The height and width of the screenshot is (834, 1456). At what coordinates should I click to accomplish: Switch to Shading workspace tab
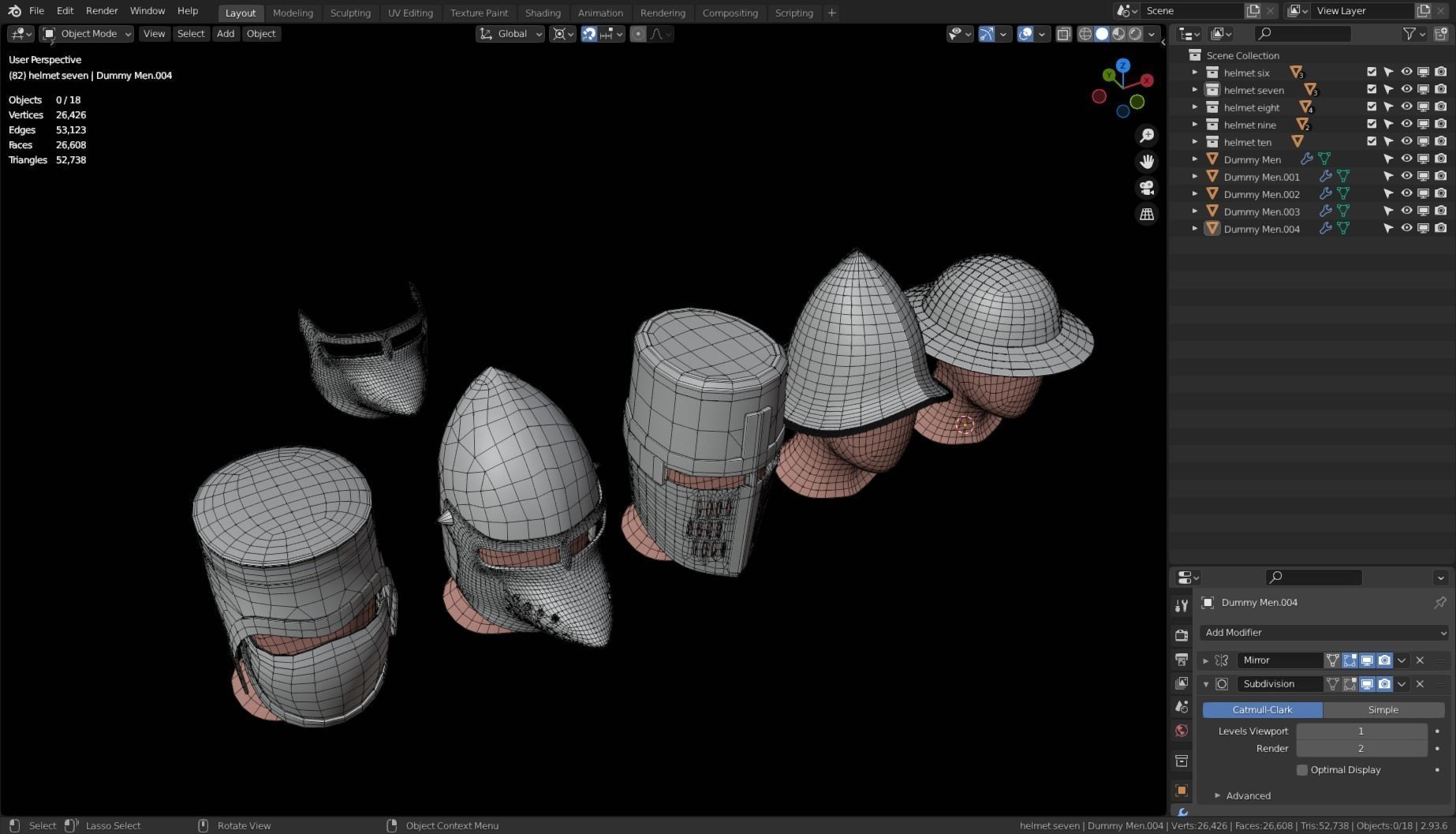543,13
